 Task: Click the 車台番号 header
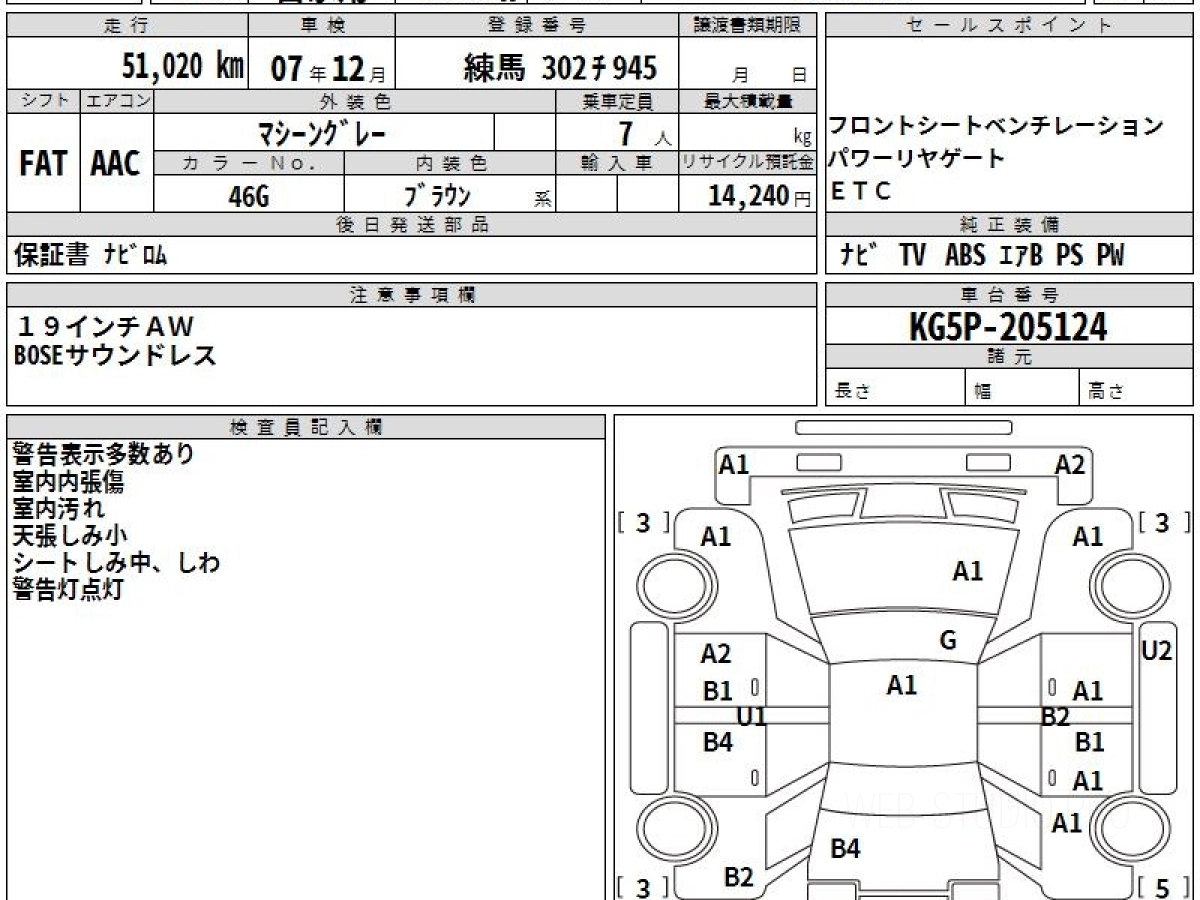tap(1009, 295)
